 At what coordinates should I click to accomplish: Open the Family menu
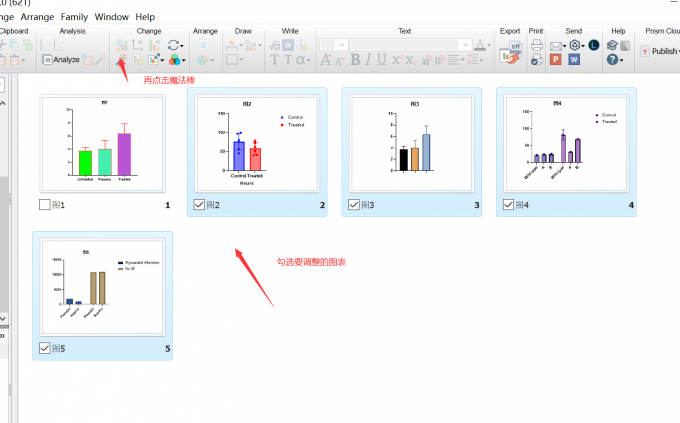(x=74, y=17)
